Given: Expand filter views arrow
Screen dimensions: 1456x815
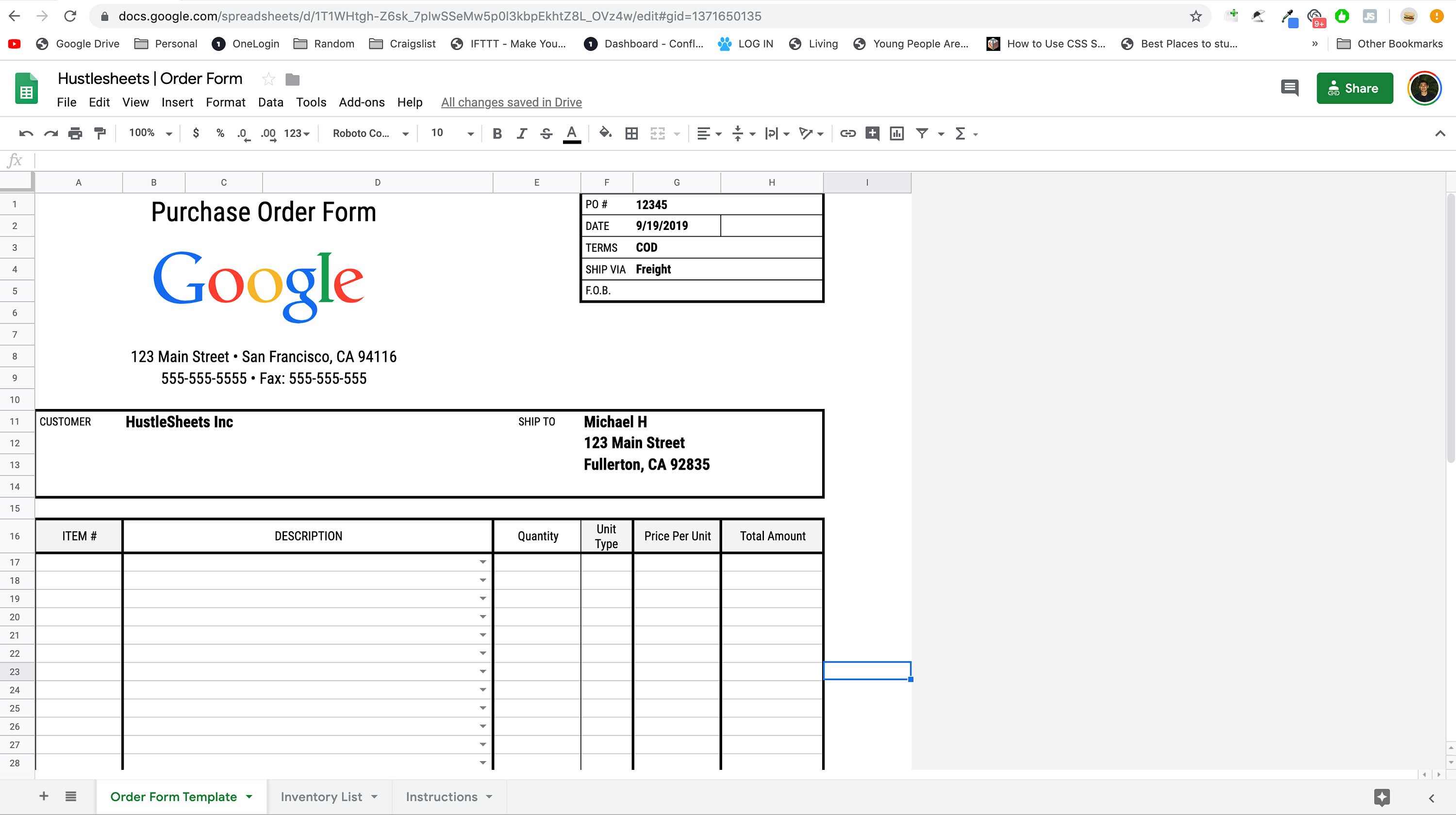Looking at the screenshot, I should pyautogui.click(x=941, y=134).
